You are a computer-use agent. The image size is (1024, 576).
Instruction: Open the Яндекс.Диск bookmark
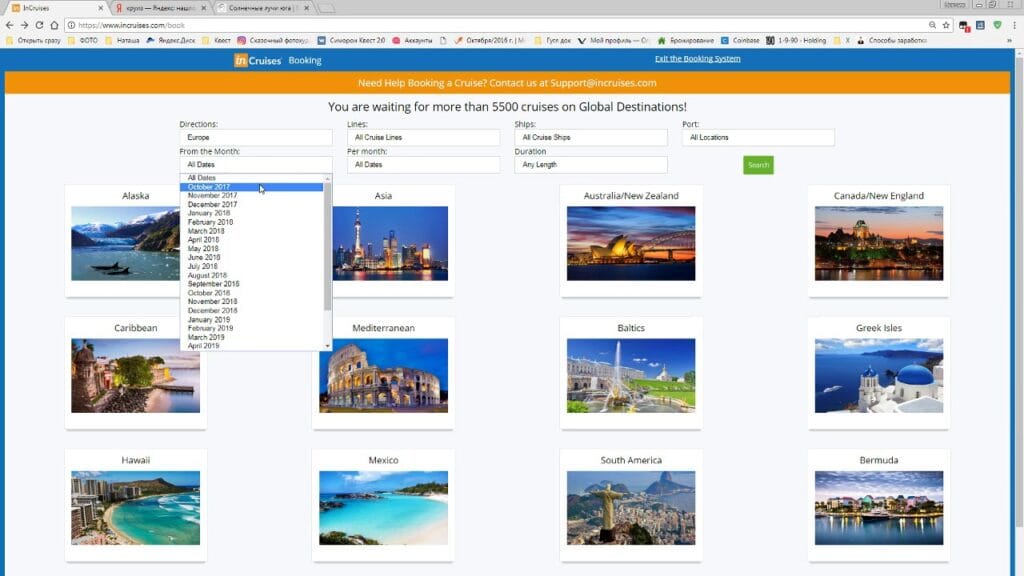(x=174, y=41)
